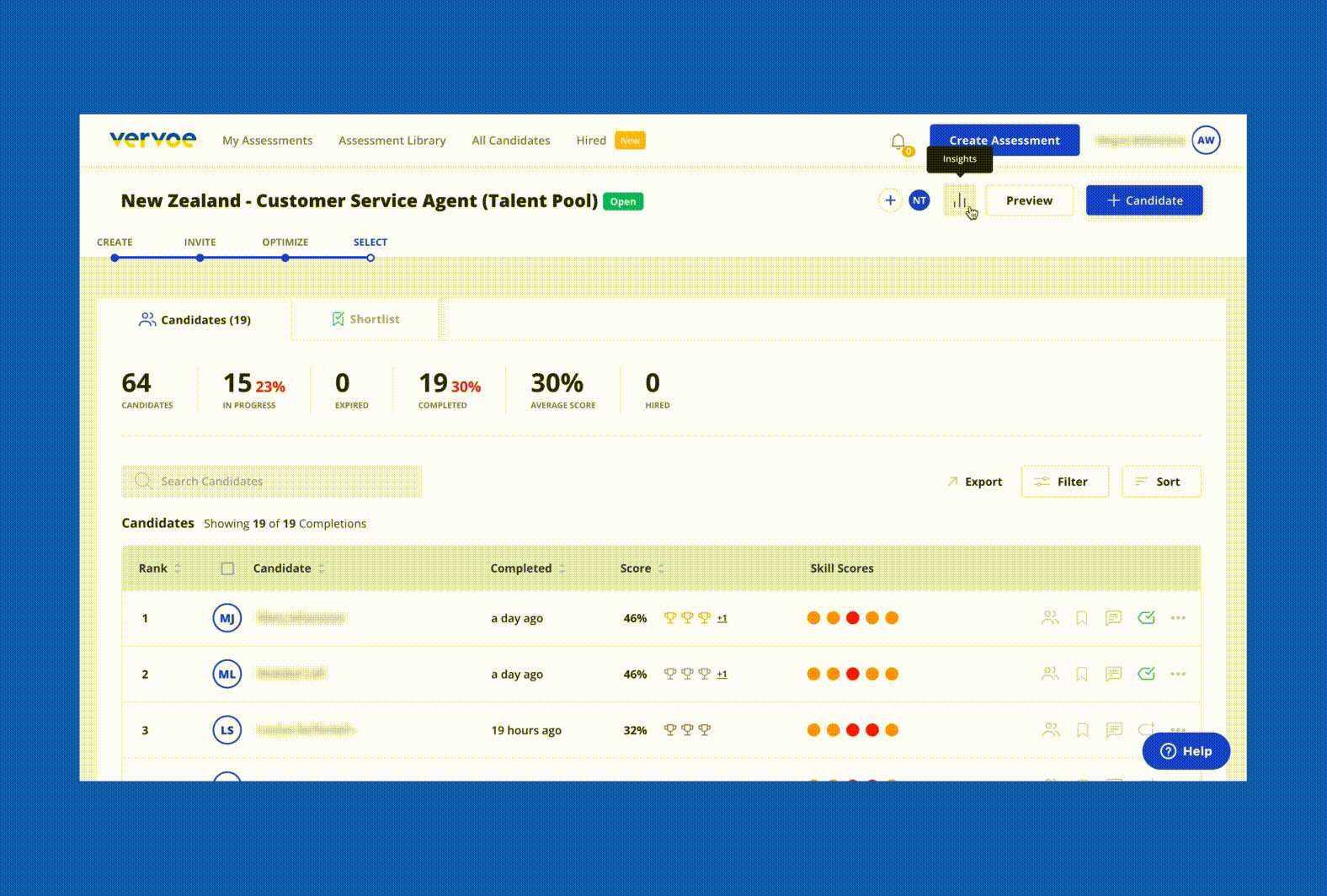The image size is (1327, 896).
Task: Open All Candidates page
Action: (510, 141)
